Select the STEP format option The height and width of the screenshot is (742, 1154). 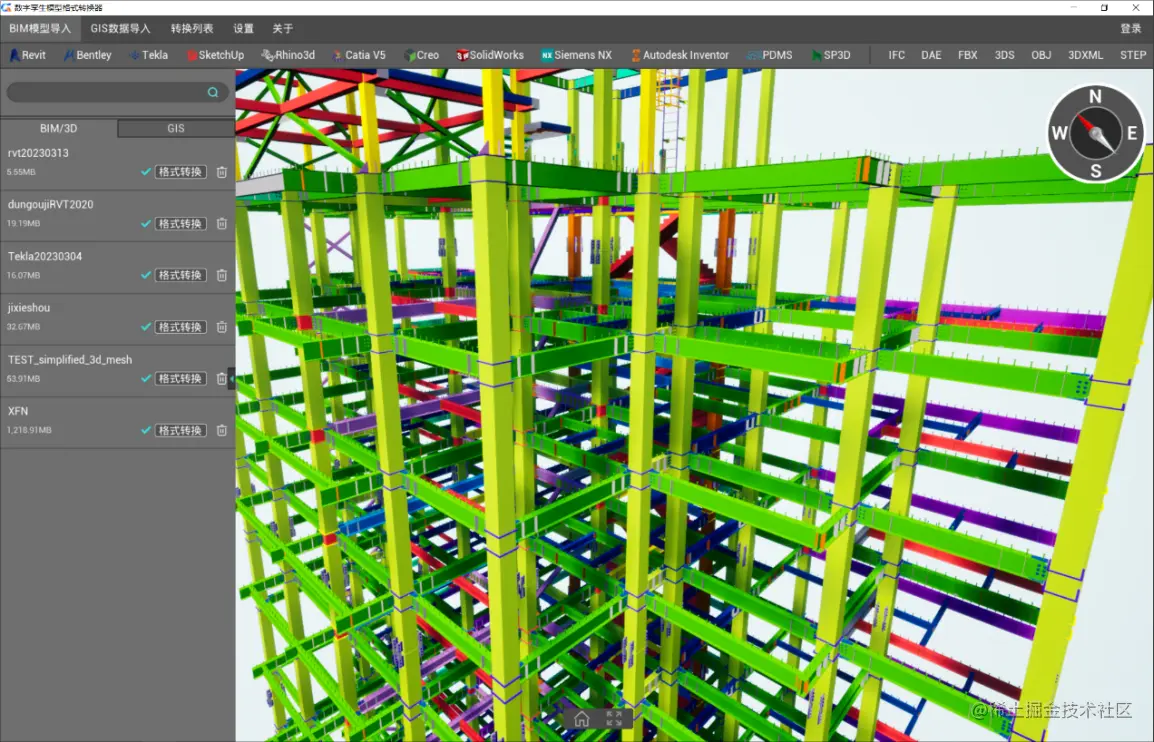[1133, 55]
